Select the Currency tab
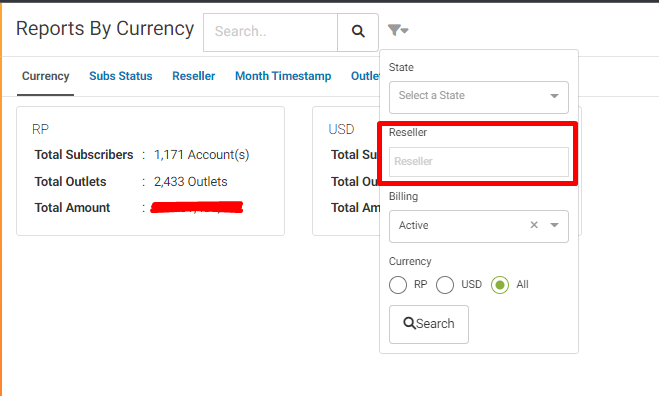659x396 pixels. pyautogui.click(x=45, y=76)
